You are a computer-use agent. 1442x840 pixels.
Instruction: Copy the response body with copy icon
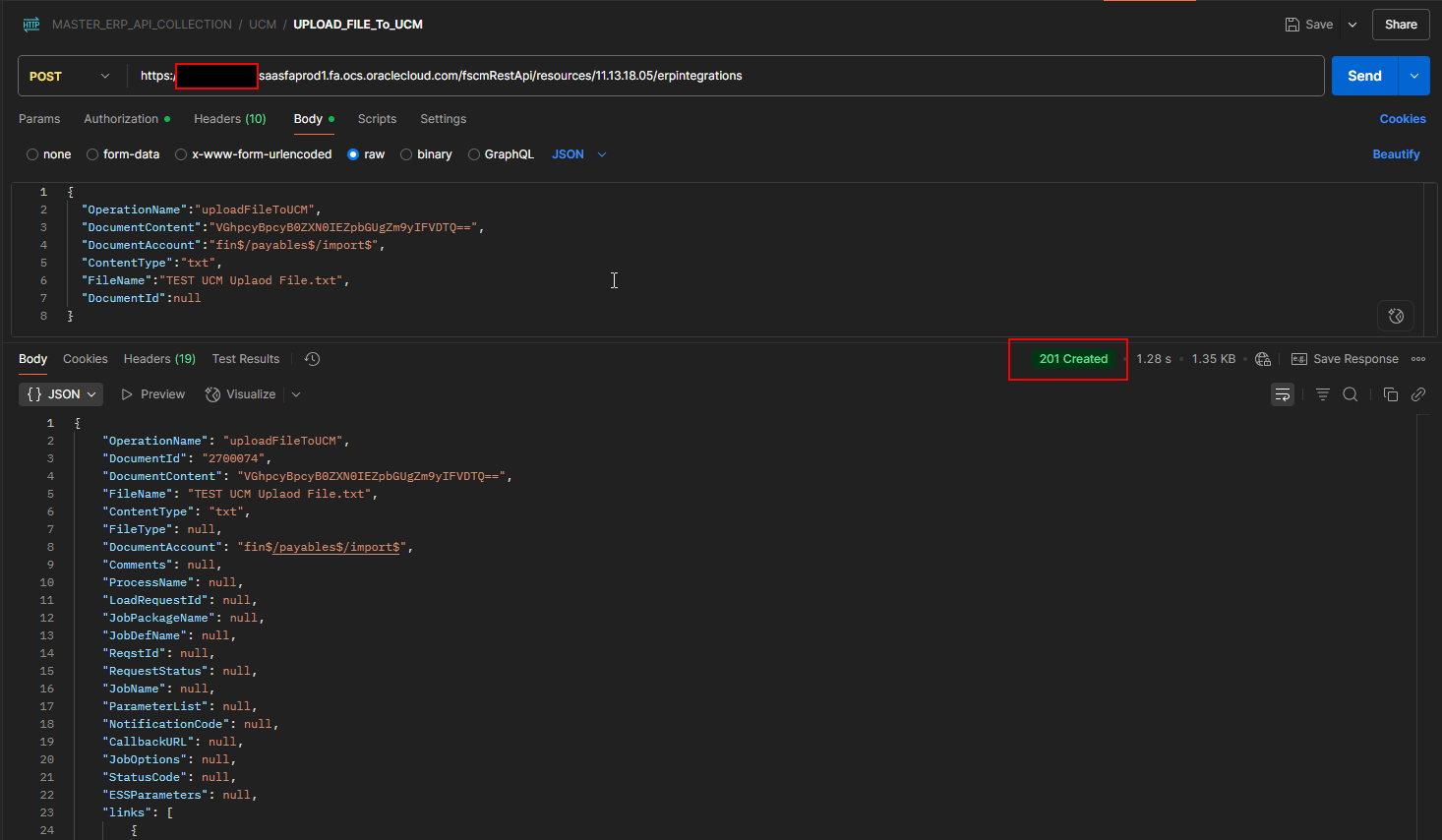[1391, 394]
